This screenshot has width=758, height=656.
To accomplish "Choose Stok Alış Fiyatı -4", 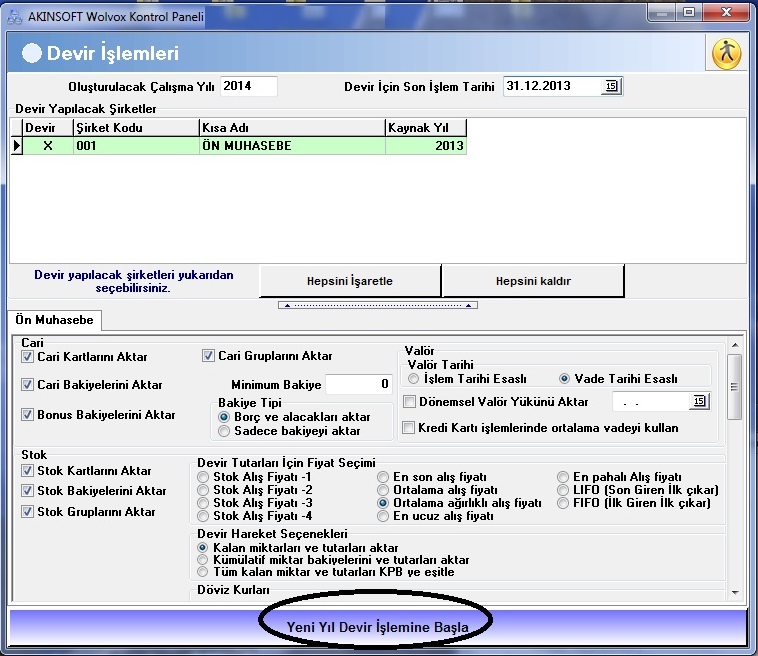I will [203, 516].
